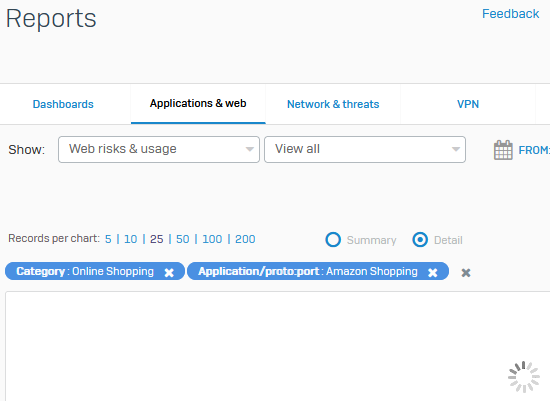
Task: Set records per chart to 5
Action: pos(108,239)
